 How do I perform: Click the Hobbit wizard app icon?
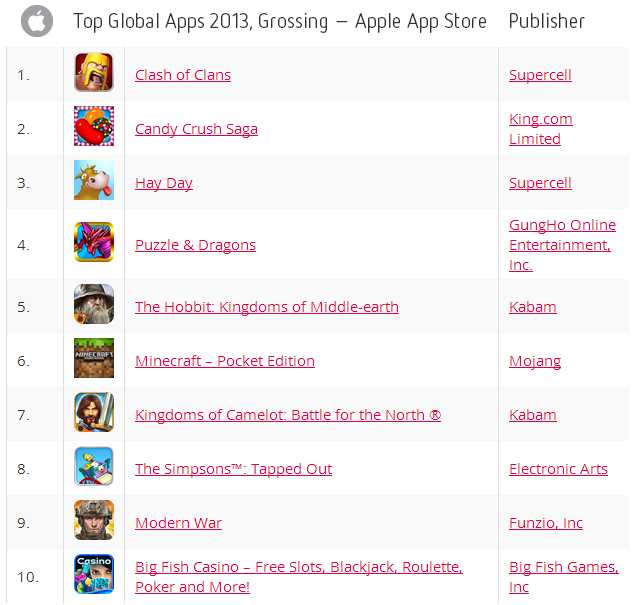94,304
